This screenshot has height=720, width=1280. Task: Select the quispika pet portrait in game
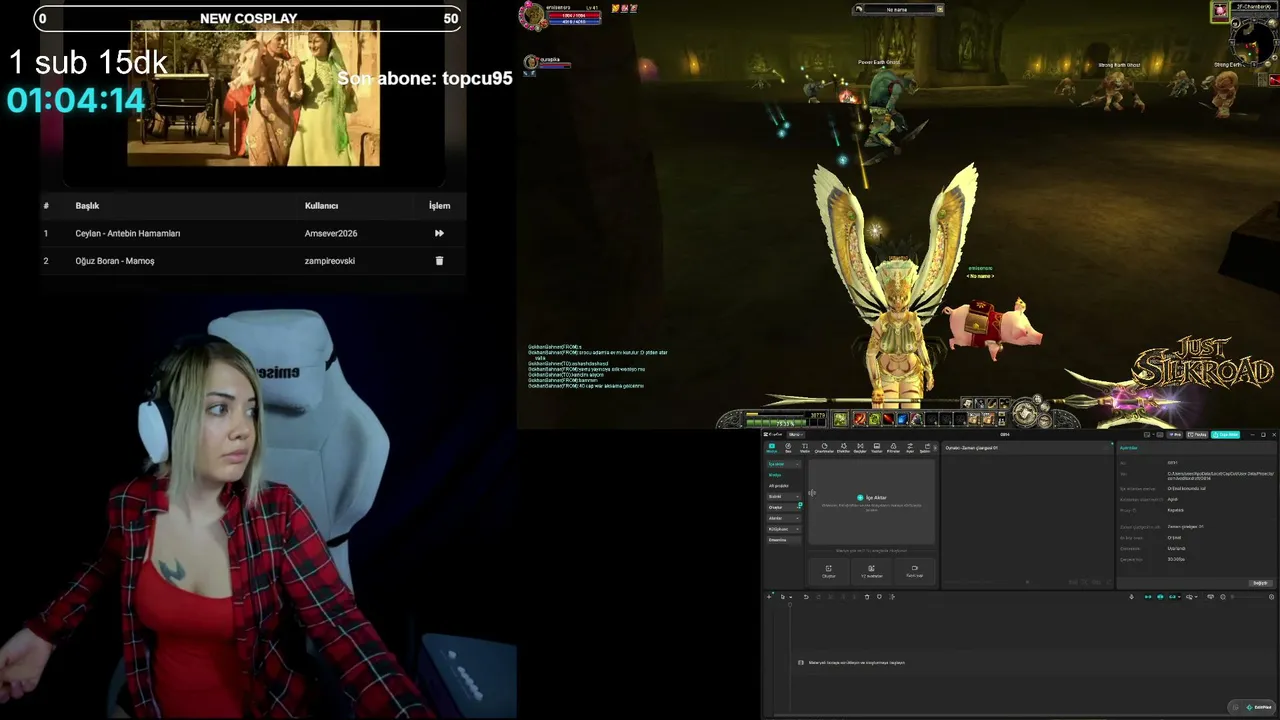click(531, 62)
